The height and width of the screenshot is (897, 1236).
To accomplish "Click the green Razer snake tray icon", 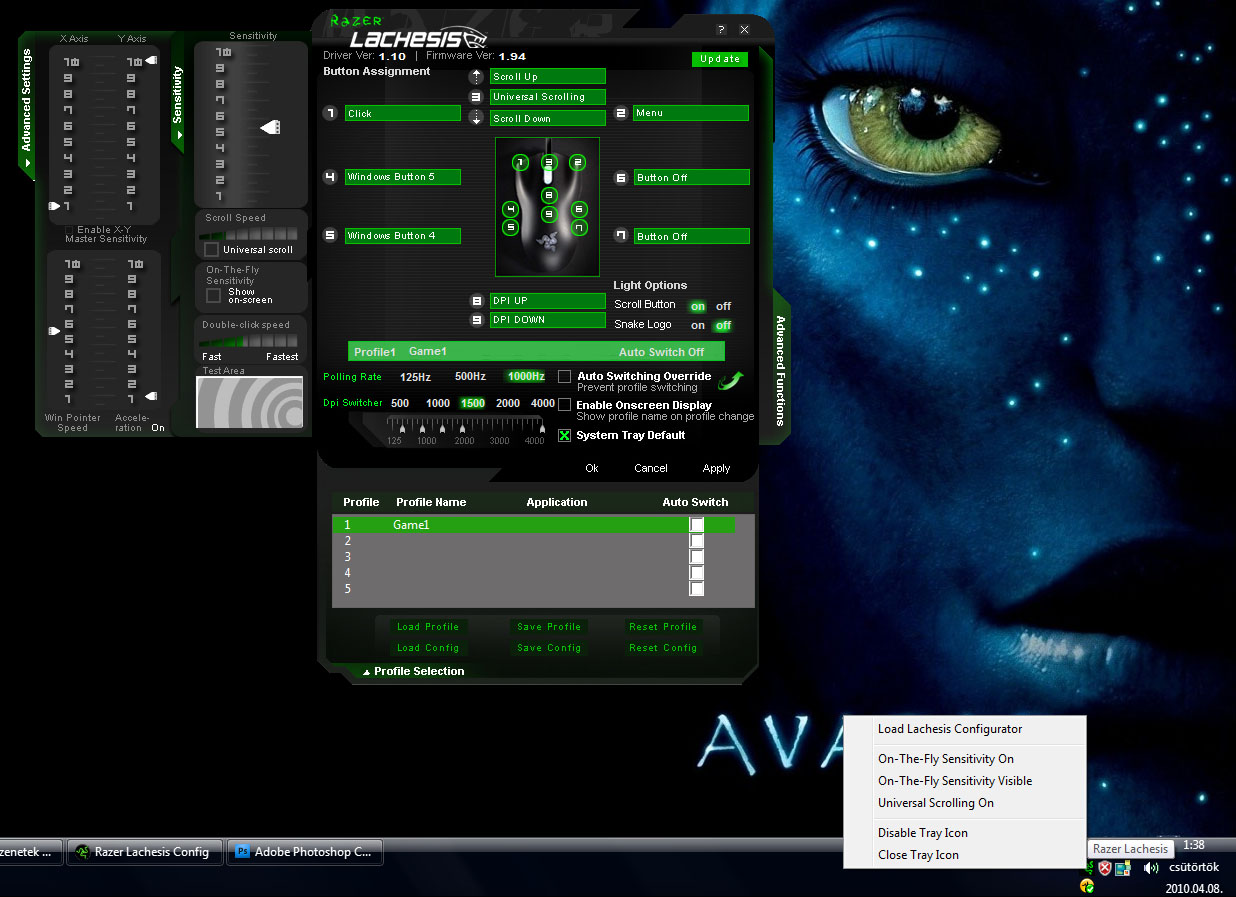I will 1089,868.
